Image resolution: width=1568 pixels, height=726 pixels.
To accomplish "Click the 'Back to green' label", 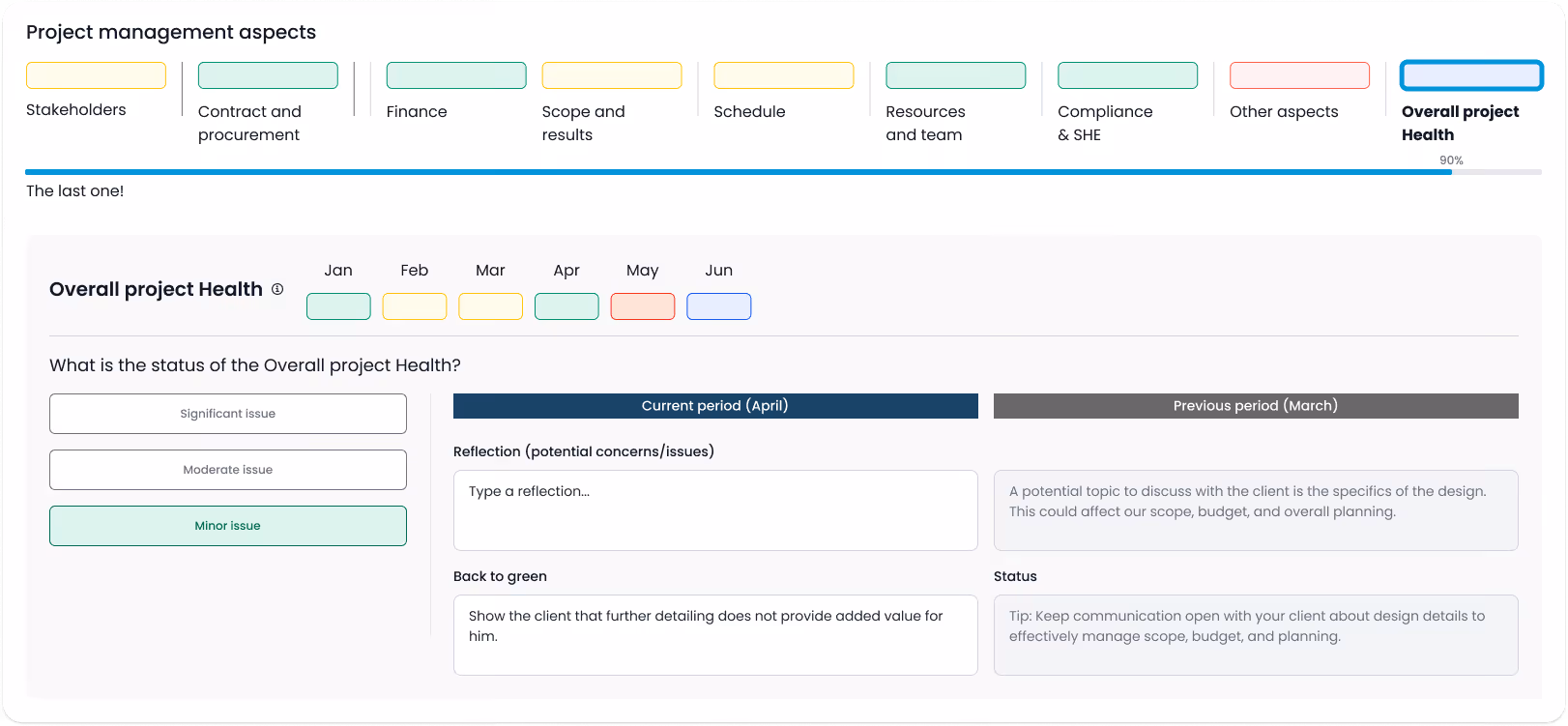I will pos(500,576).
